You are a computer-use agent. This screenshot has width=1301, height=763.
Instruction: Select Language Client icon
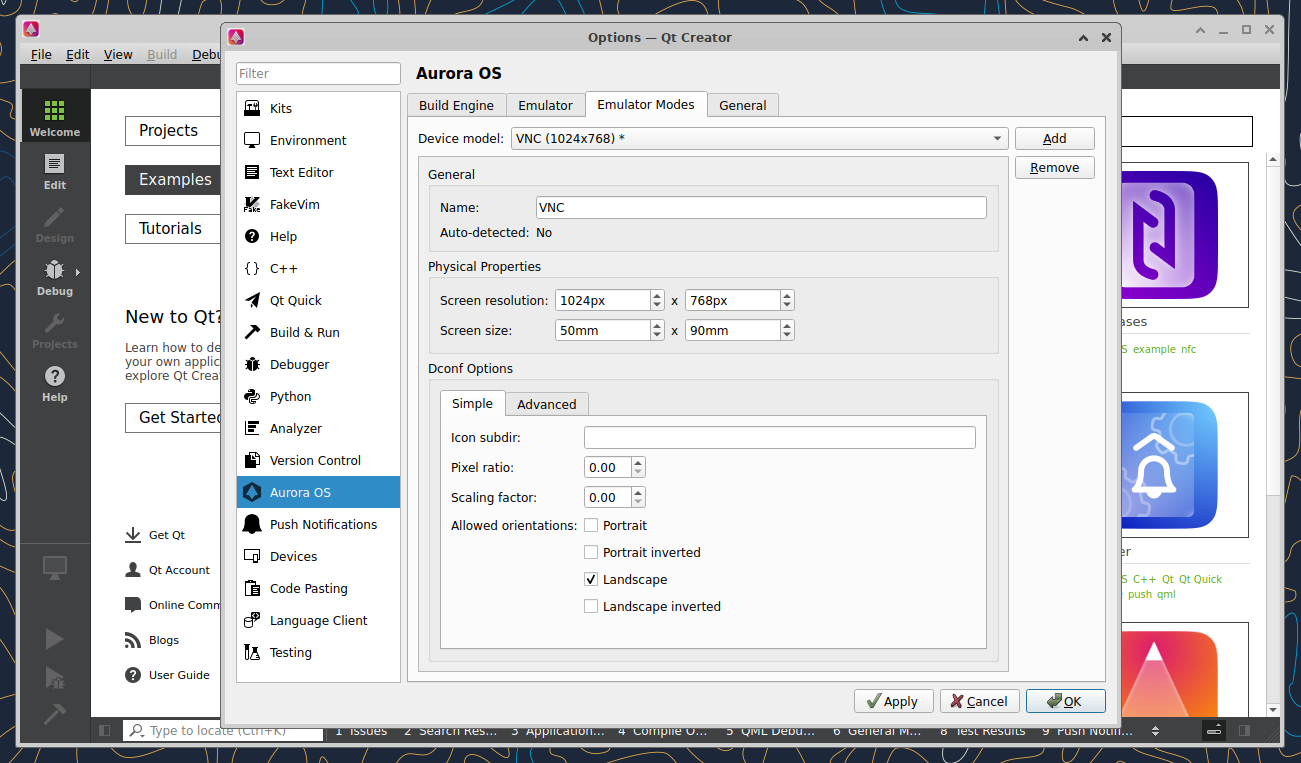[x=252, y=620]
